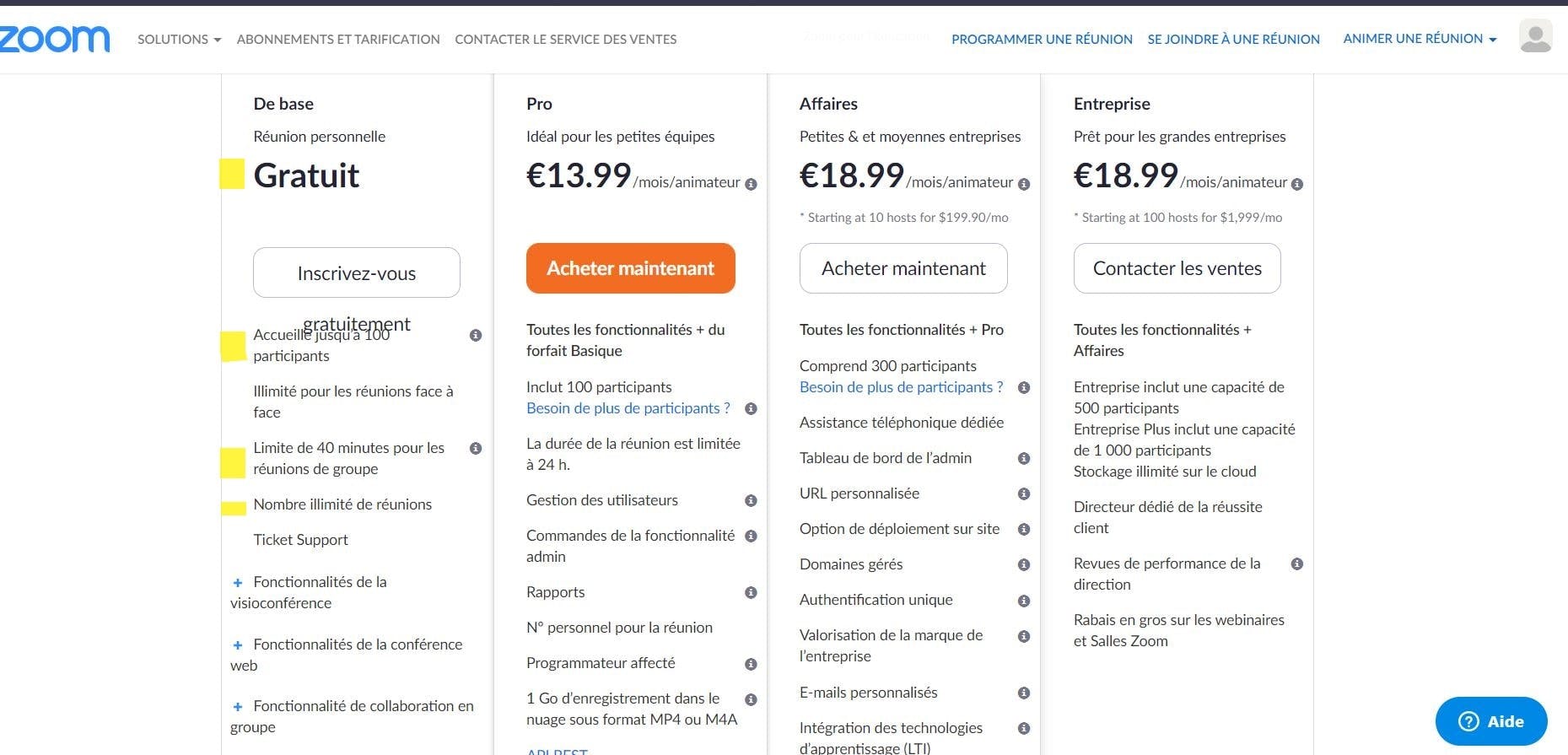Click question mark icon in Aide button

(1468, 721)
